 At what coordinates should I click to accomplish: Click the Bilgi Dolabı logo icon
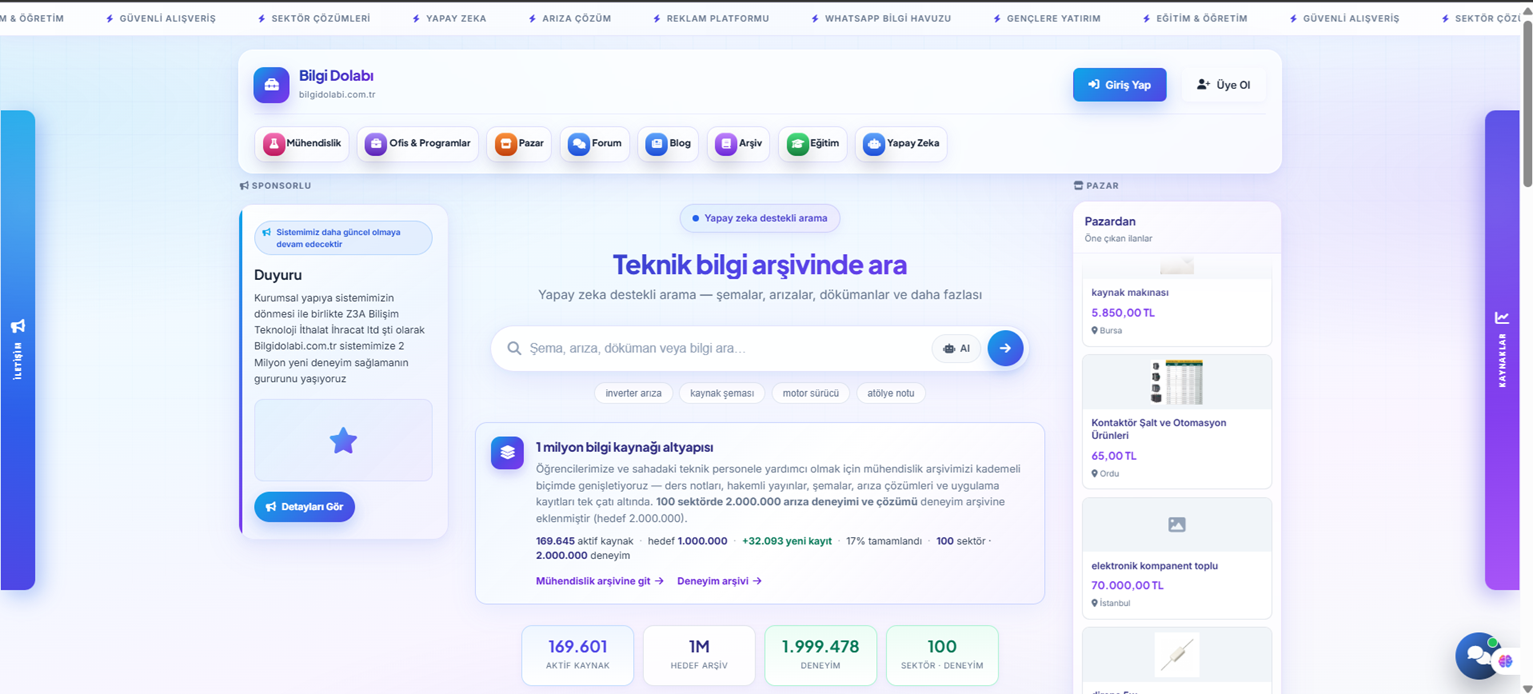pos(271,85)
